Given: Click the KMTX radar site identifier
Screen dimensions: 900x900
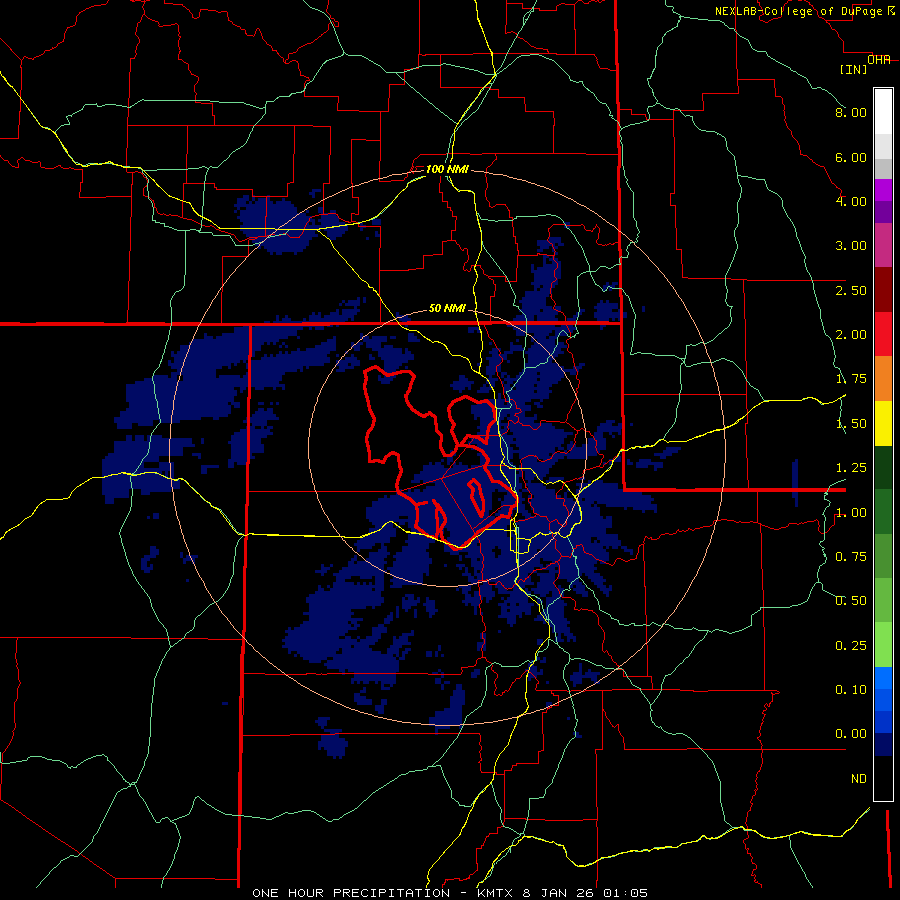Looking at the screenshot, I should point(496,893).
